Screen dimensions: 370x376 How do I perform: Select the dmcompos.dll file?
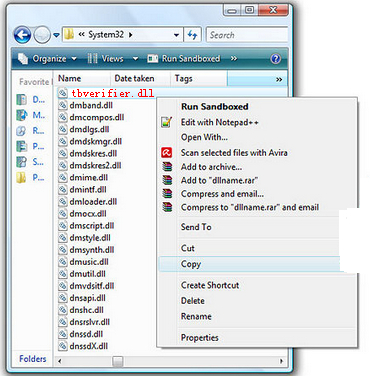(x=91, y=117)
